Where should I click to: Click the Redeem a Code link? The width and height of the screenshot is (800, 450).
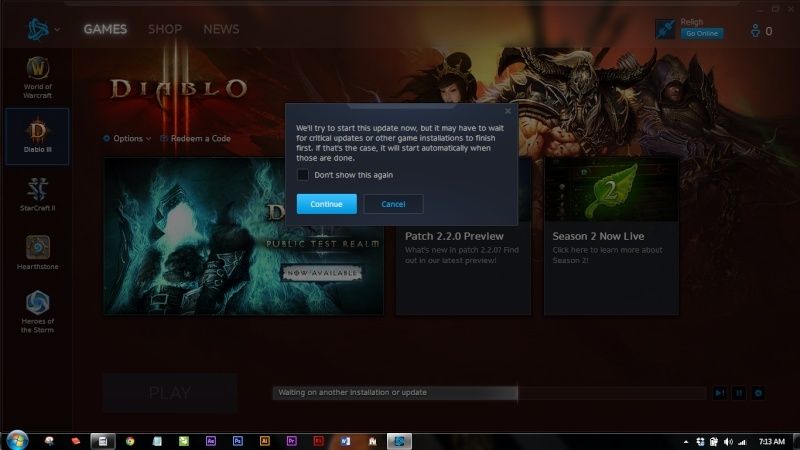coord(195,138)
